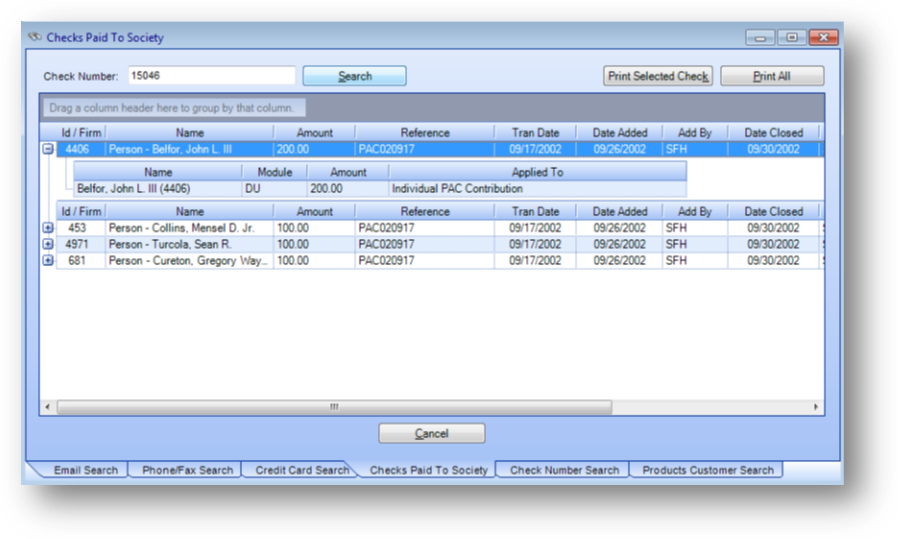Click SFH in the Turcola row

click(695, 244)
